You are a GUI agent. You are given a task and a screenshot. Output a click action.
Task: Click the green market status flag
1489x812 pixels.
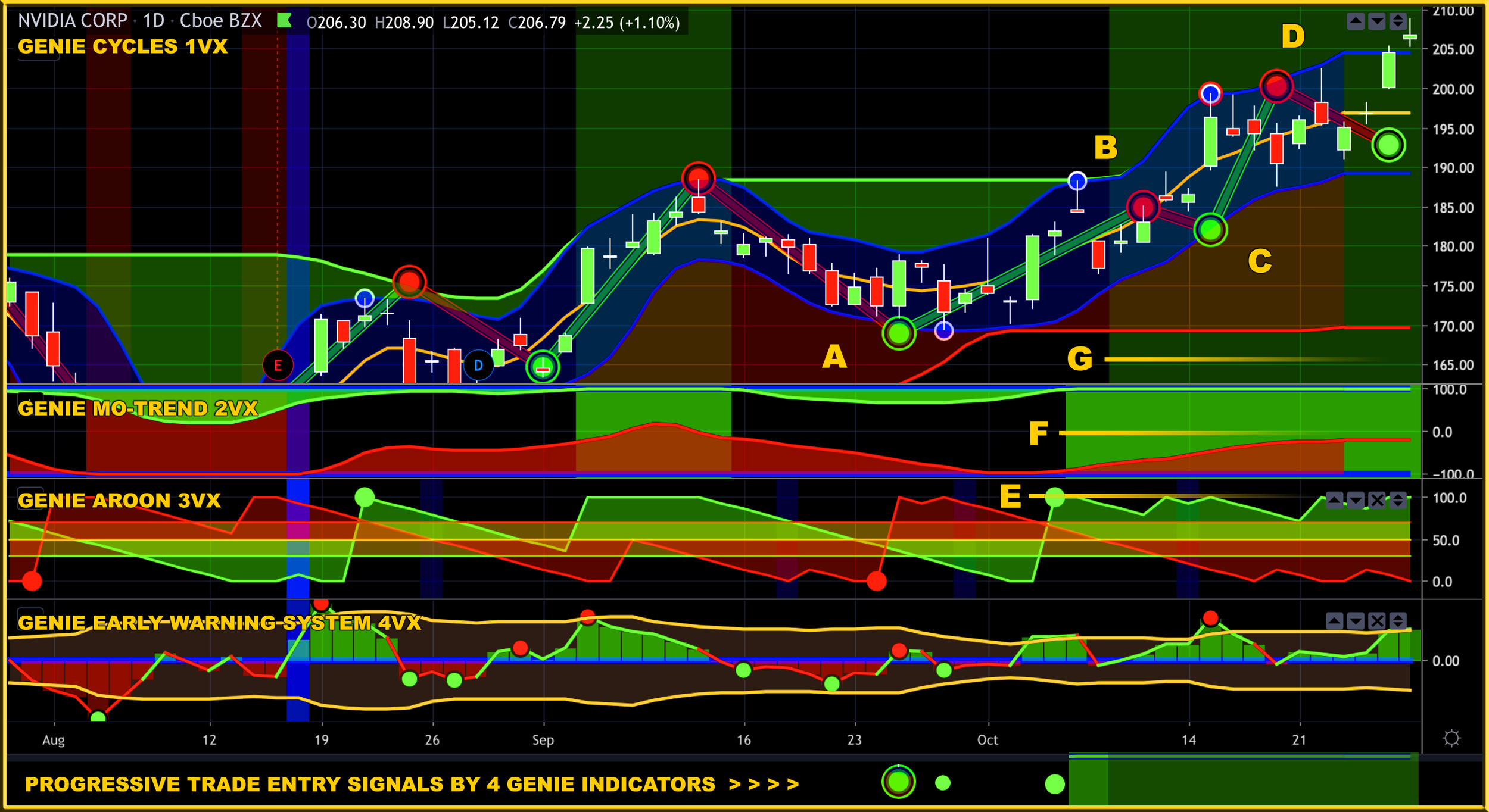pos(285,21)
